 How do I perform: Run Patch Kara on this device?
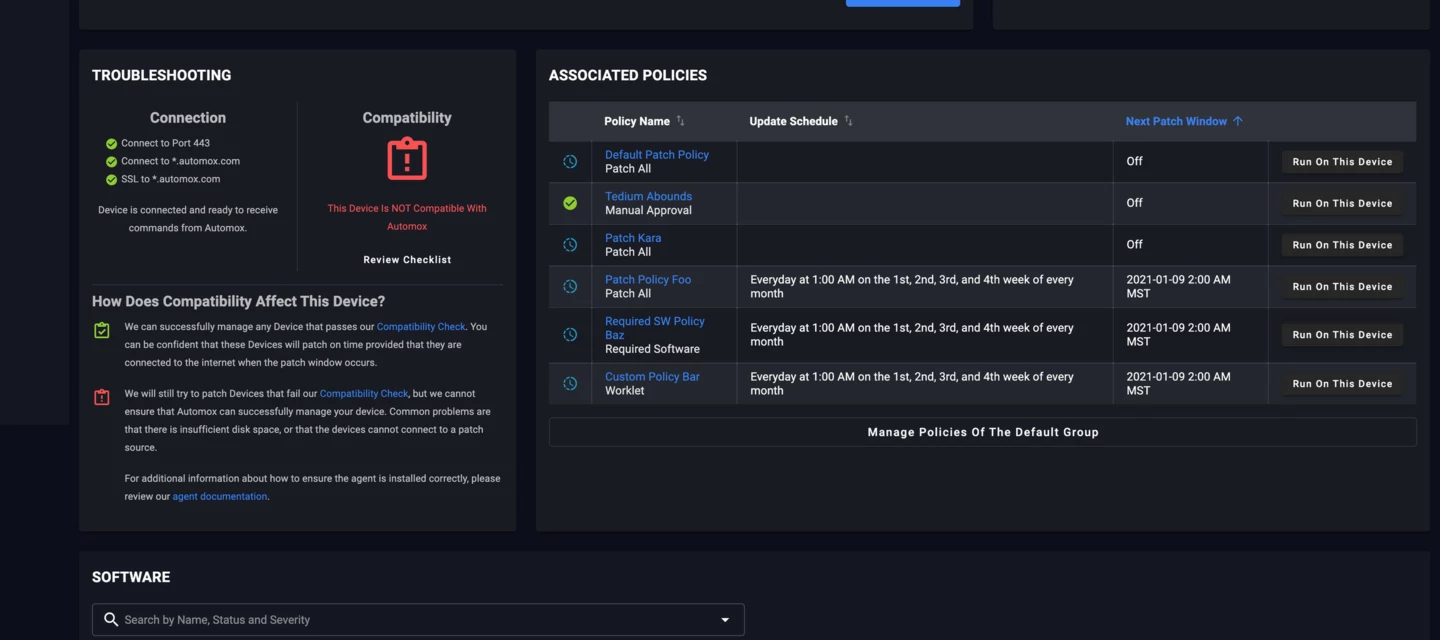click(1342, 245)
